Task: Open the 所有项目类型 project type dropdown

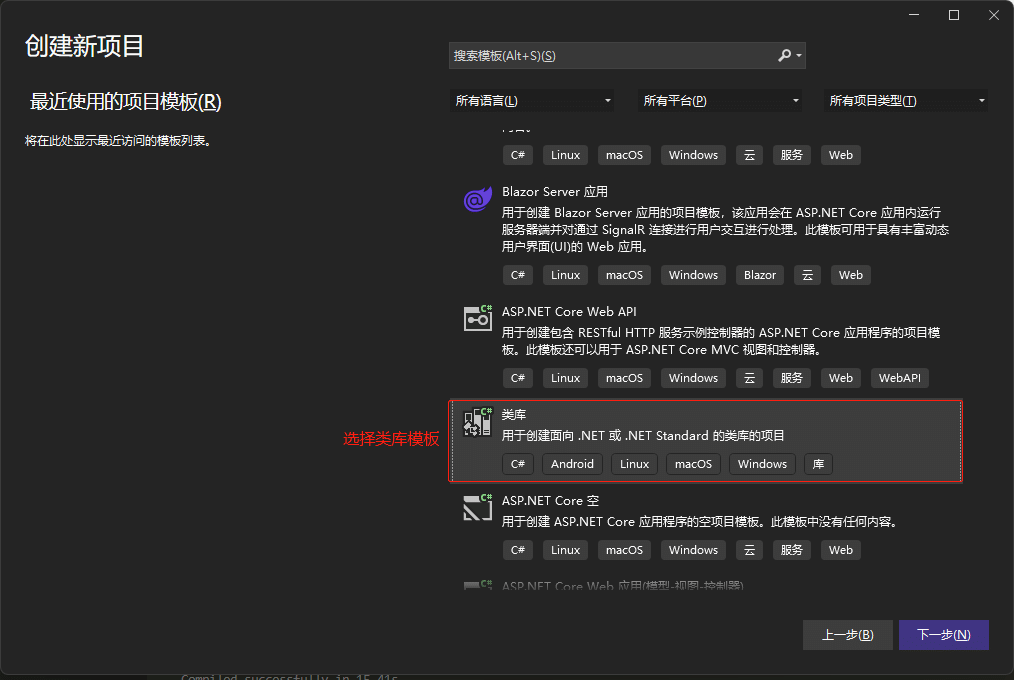Action: pos(905,101)
